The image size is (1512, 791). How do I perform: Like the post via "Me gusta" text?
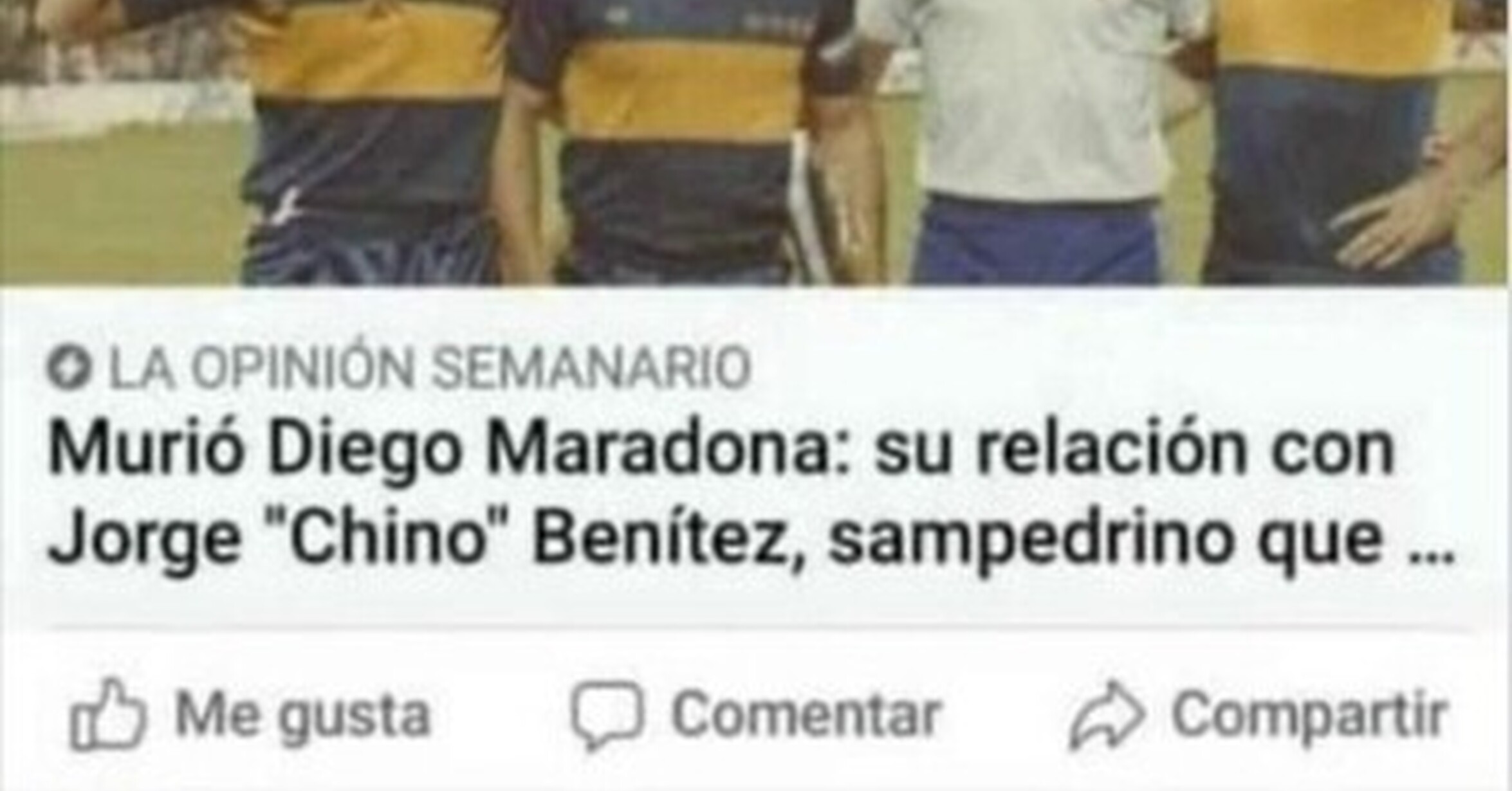pyautogui.click(x=302, y=715)
